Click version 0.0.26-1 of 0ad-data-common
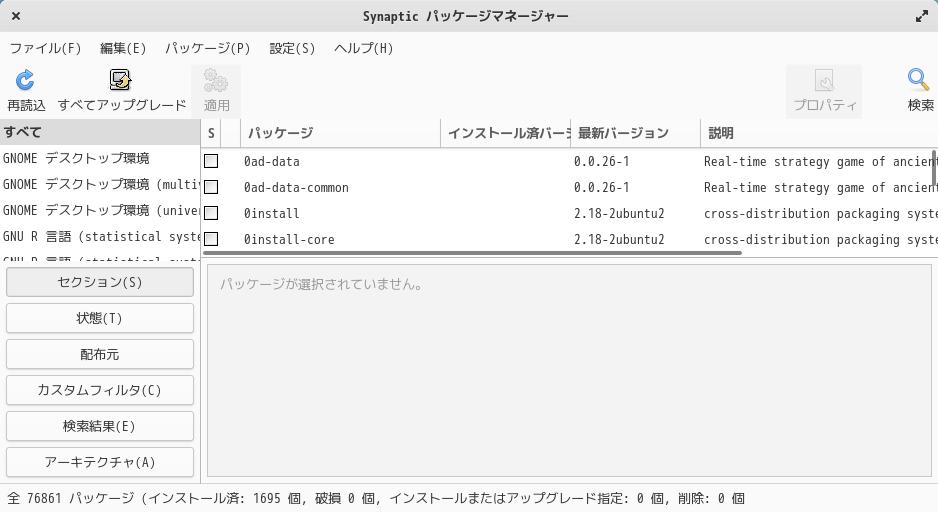938x512 pixels. (x=601, y=187)
